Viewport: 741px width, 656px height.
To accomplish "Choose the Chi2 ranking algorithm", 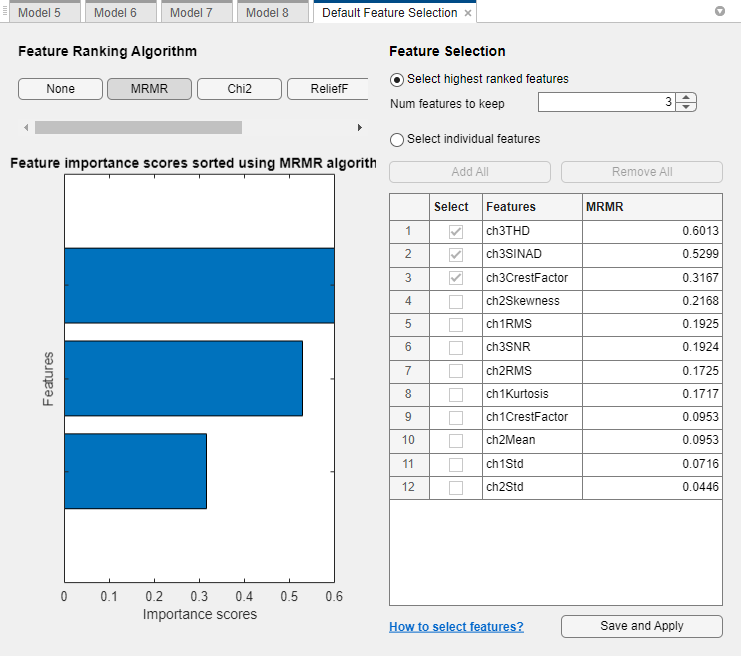I will (239, 89).
